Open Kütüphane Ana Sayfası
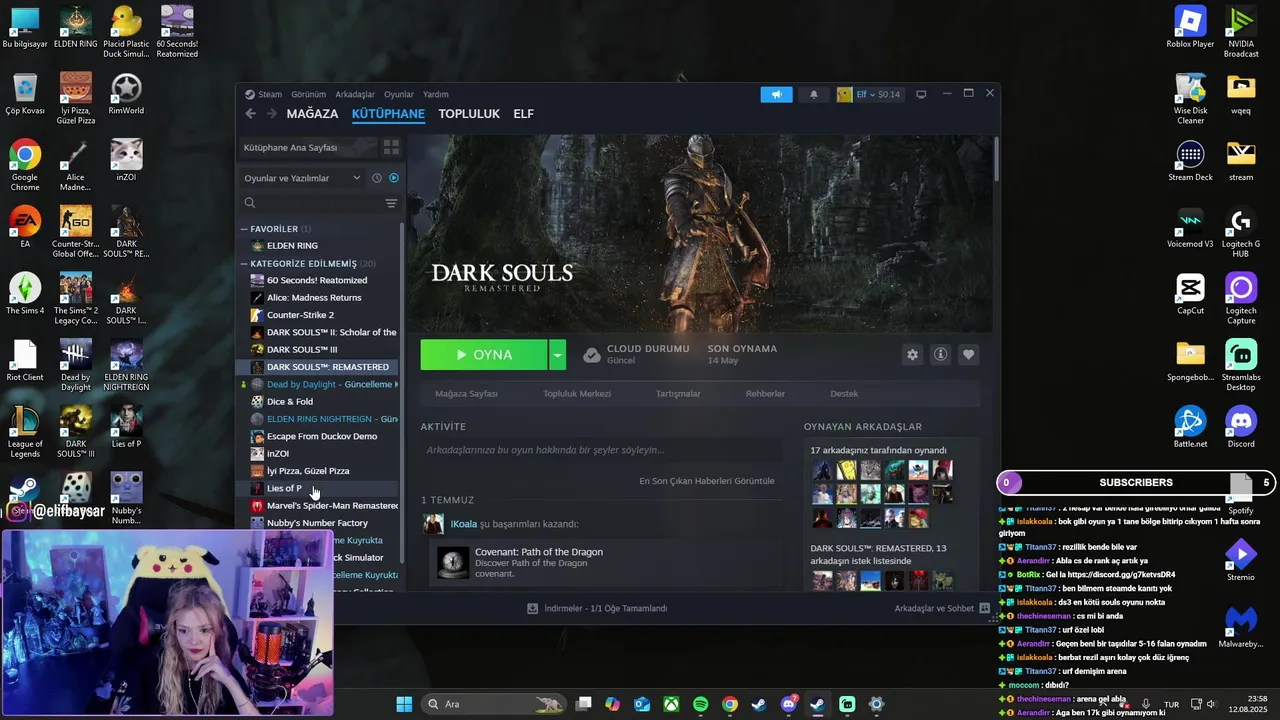Viewport: 1280px width, 720px height. click(x=307, y=147)
